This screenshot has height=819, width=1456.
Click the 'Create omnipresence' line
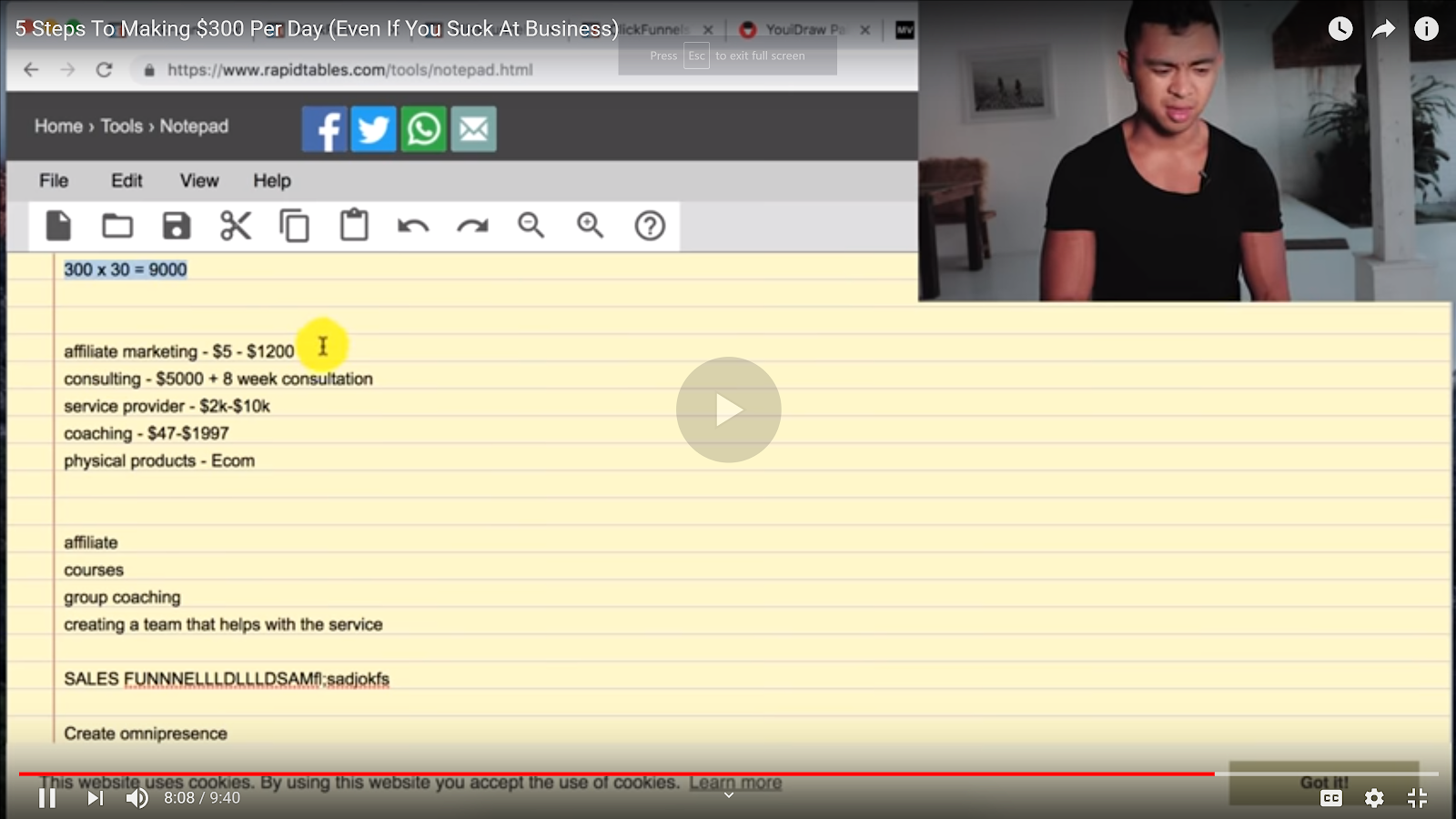click(146, 733)
